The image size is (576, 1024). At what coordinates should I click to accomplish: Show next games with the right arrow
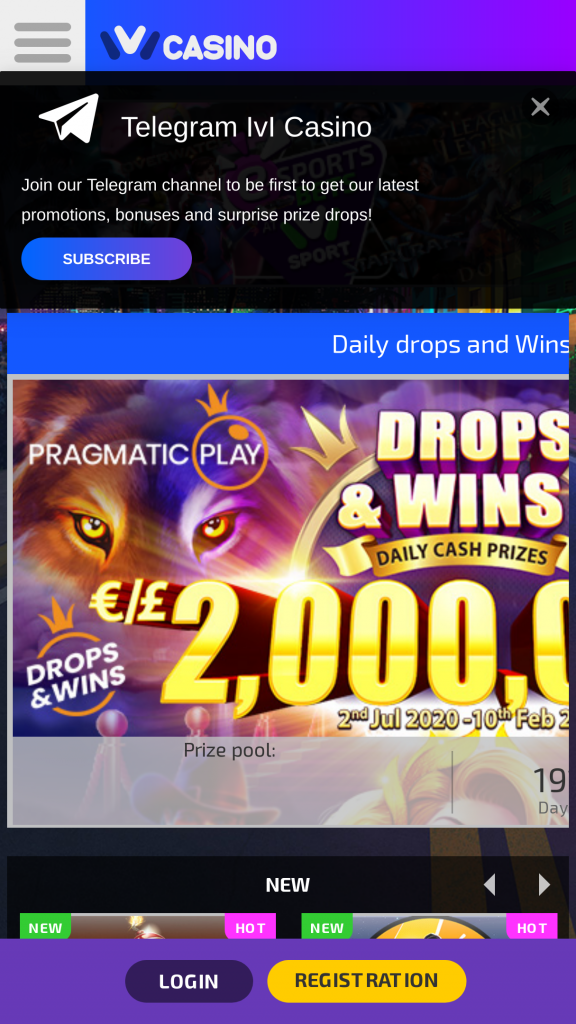(544, 885)
